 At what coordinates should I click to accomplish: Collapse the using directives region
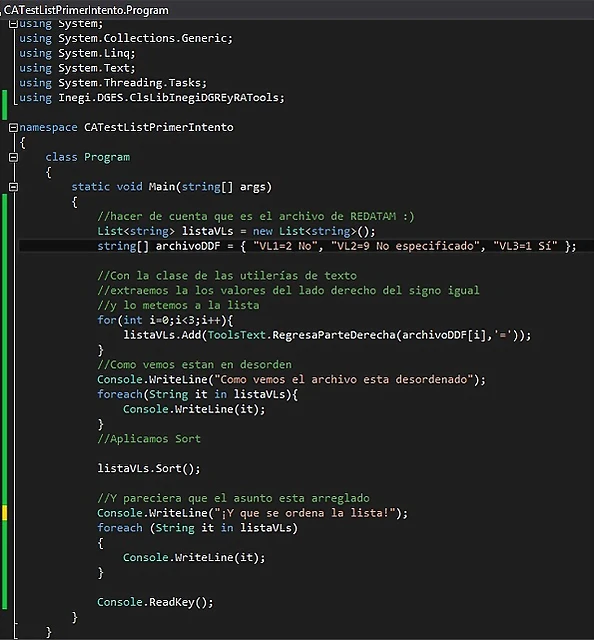pos(13,24)
